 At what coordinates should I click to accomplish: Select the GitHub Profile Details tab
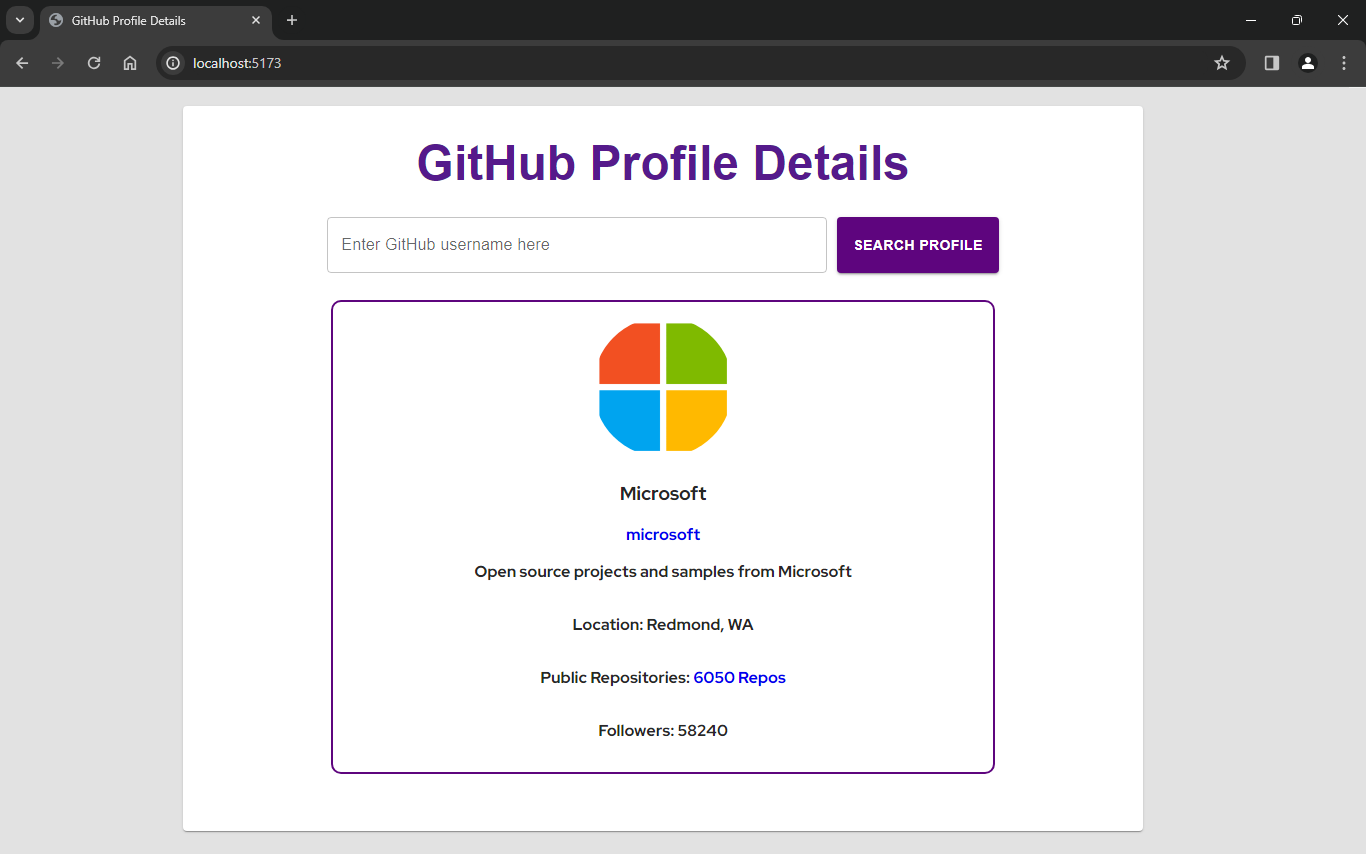point(155,20)
